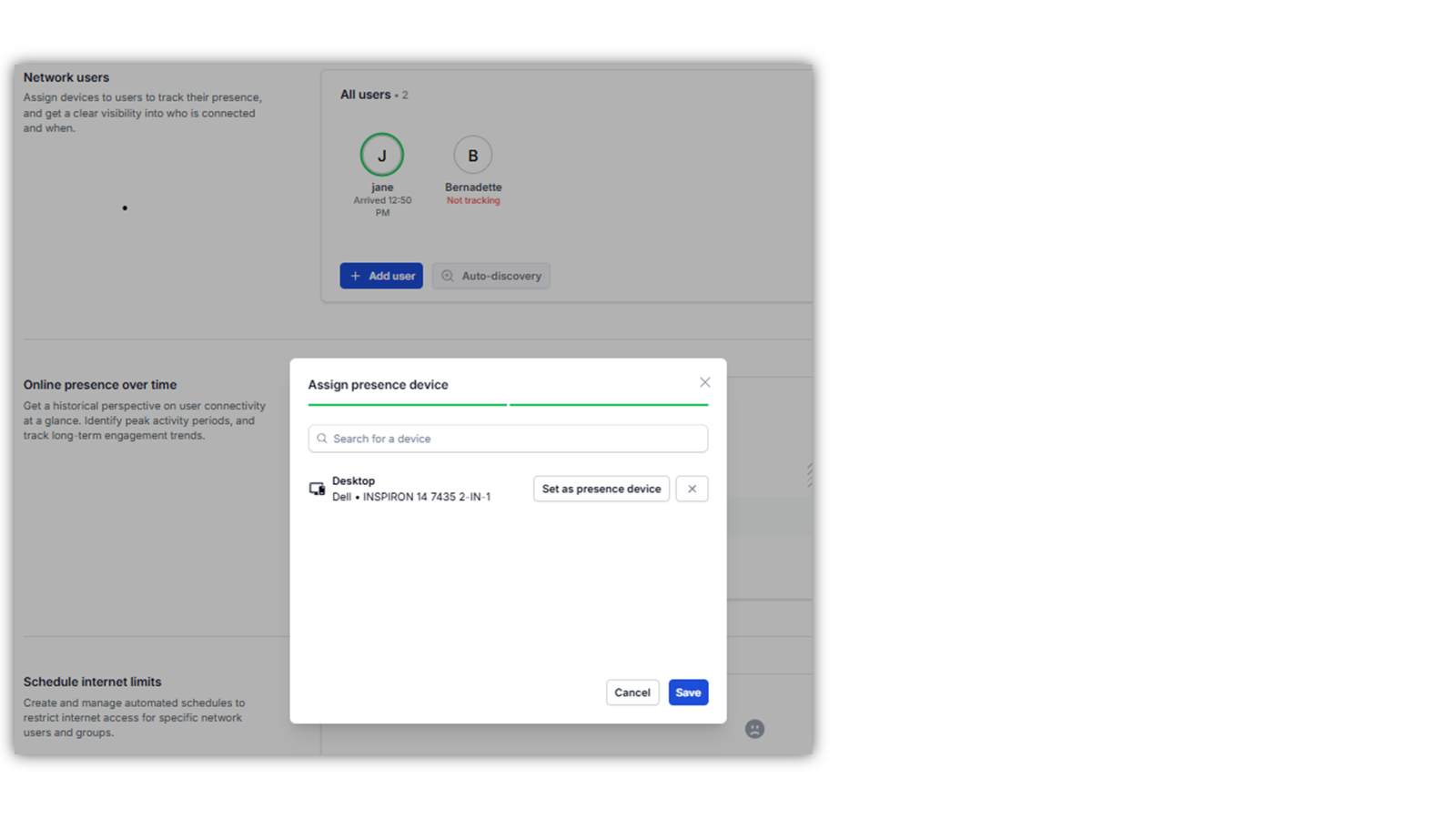Click the All users heading

click(365, 95)
